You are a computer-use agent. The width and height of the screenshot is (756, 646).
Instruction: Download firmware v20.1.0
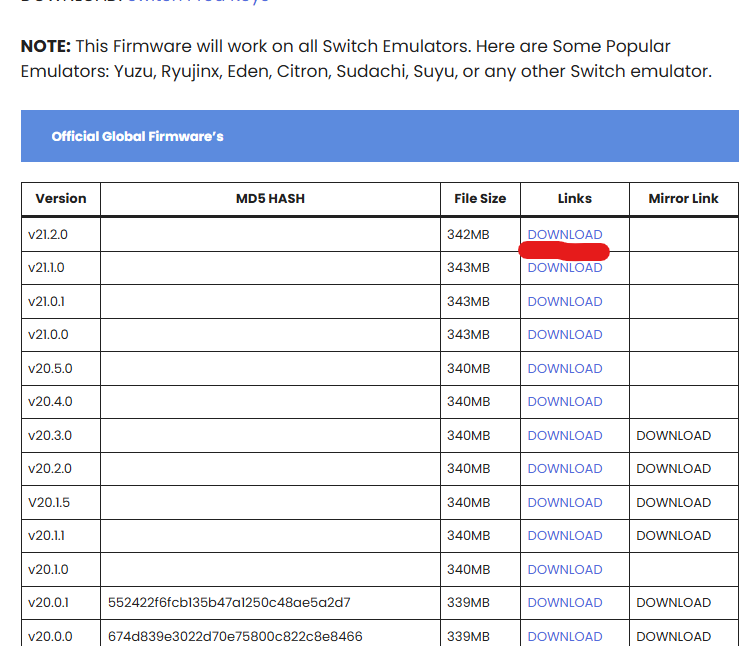[565, 570]
